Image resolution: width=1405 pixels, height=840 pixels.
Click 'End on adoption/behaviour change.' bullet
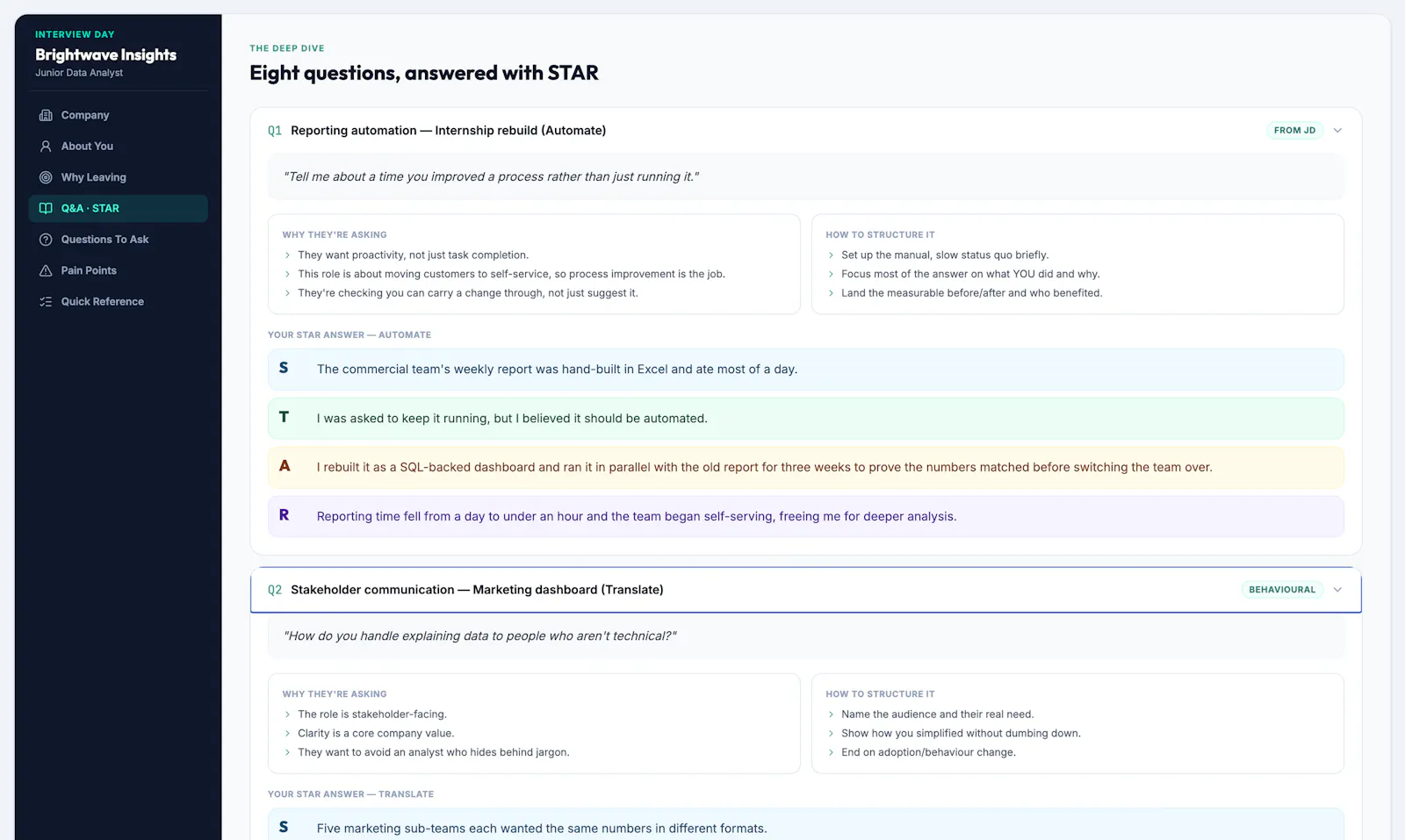[x=928, y=752]
